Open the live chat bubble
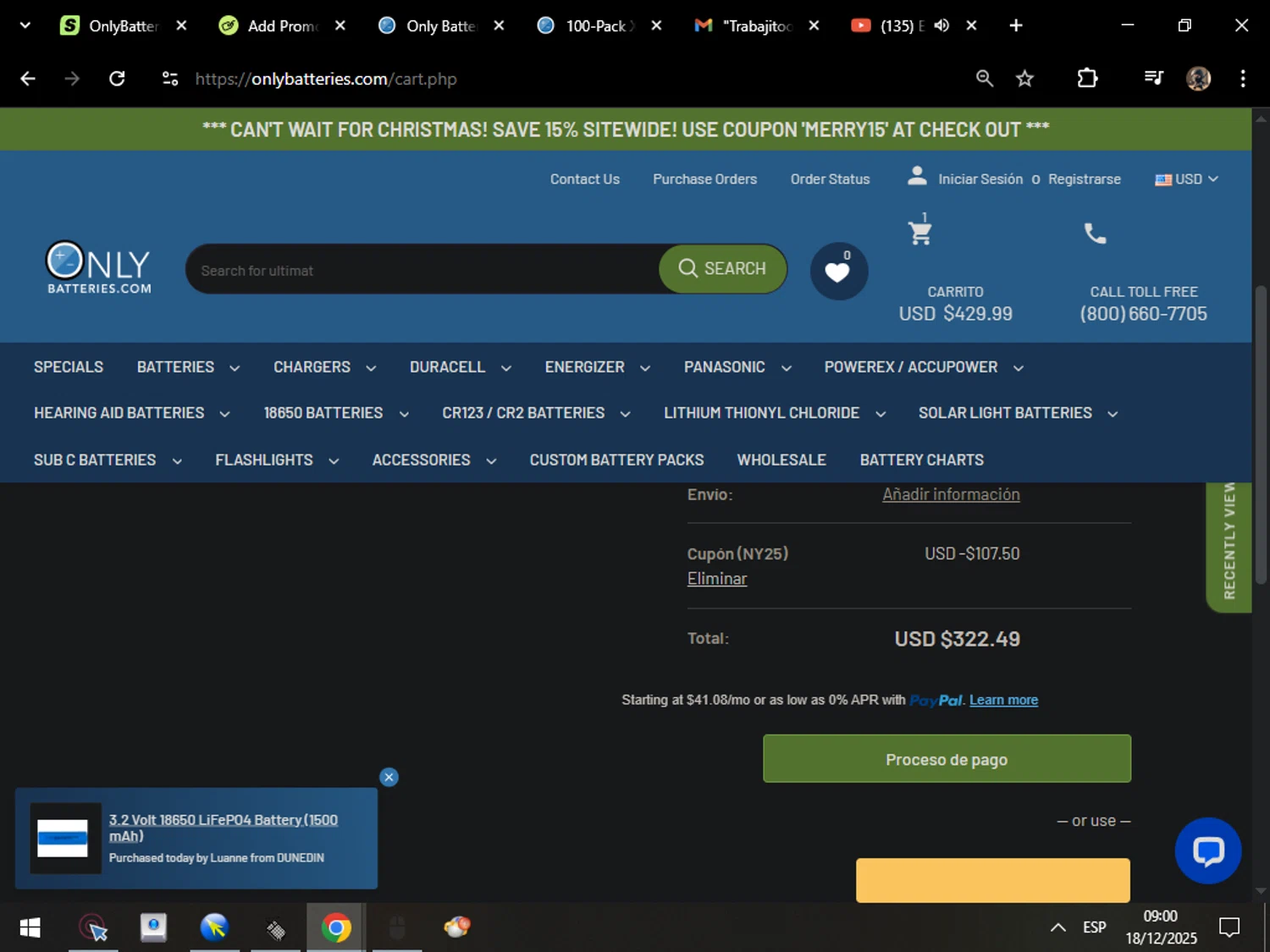 tap(1208, 850)
